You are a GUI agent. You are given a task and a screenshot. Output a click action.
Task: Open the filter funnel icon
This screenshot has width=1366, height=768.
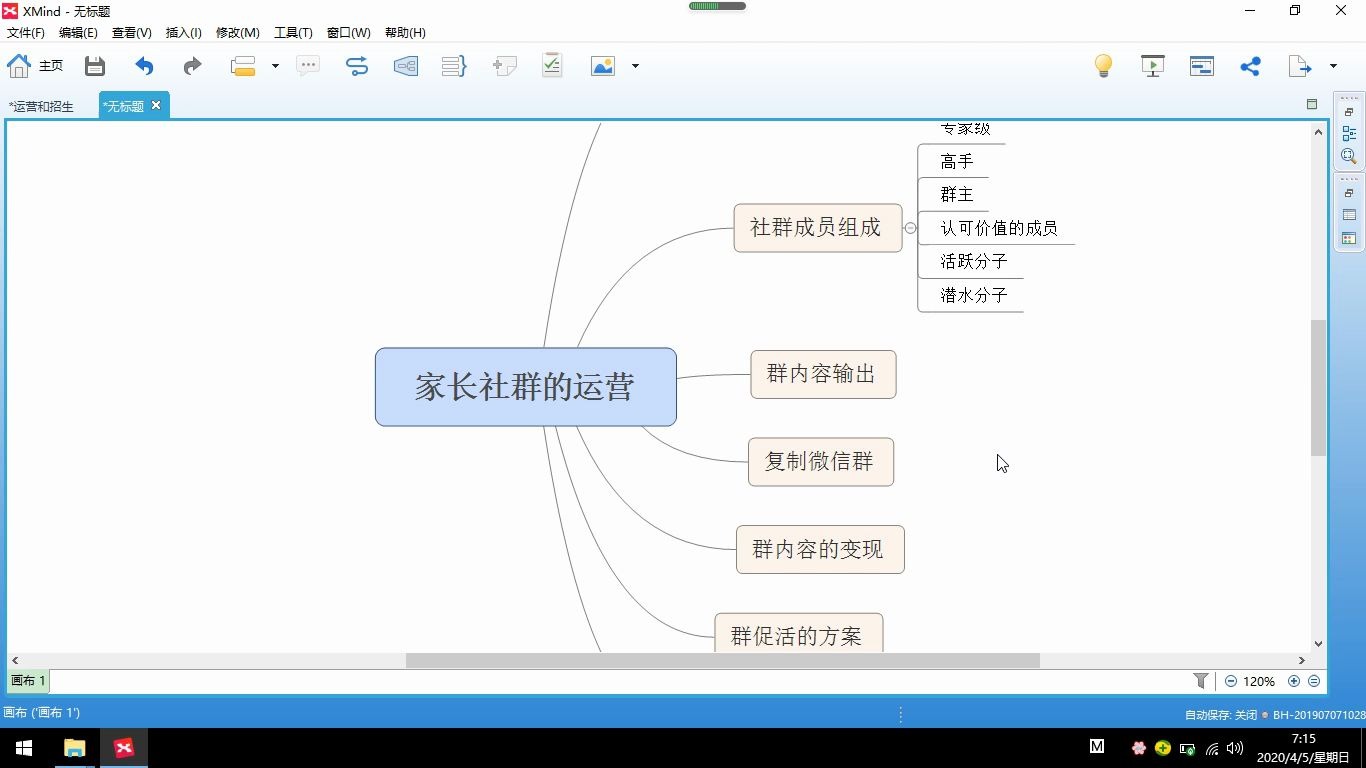[1201, 681]
